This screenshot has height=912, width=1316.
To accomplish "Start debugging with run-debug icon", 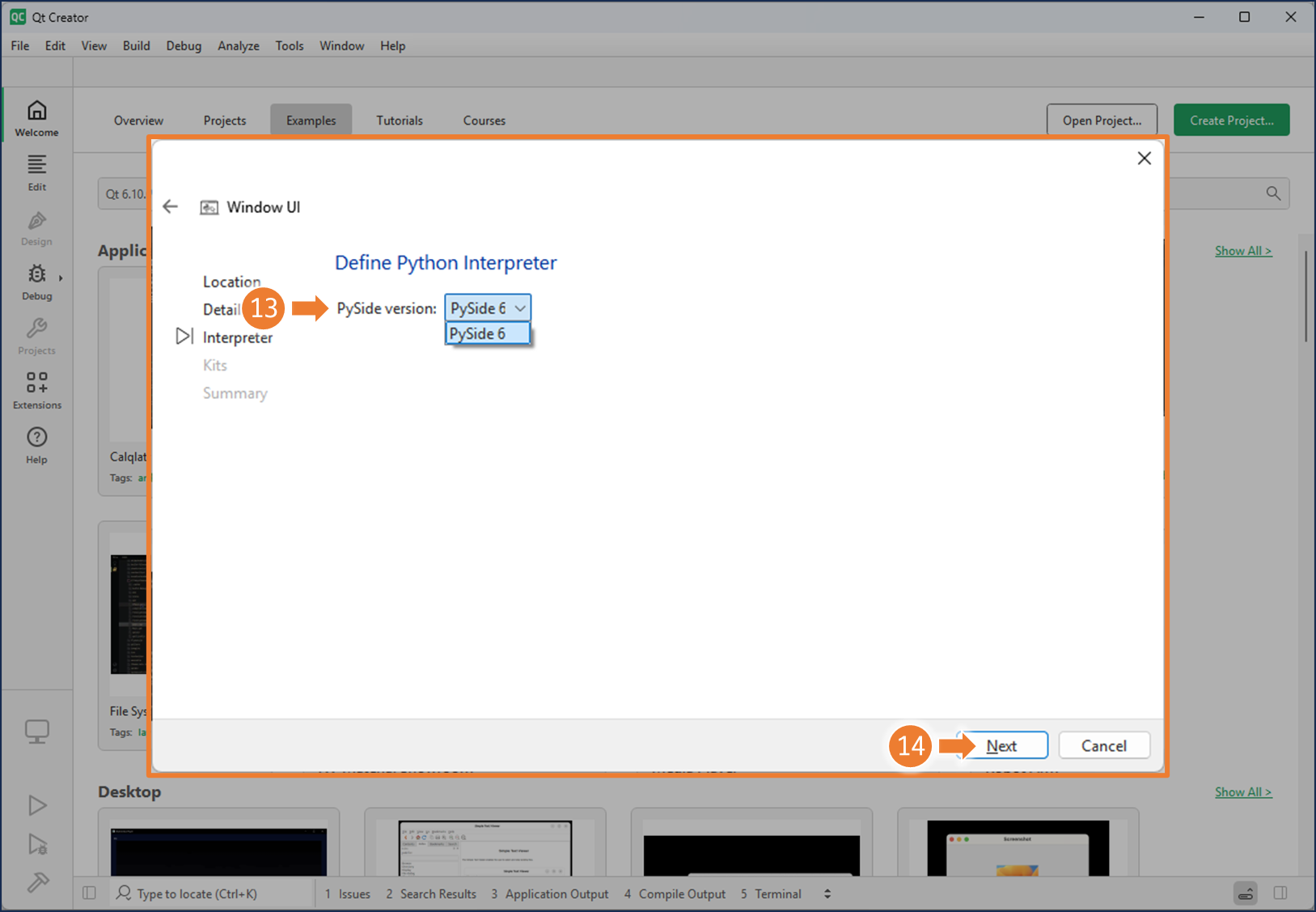I will tap(37, 844).
